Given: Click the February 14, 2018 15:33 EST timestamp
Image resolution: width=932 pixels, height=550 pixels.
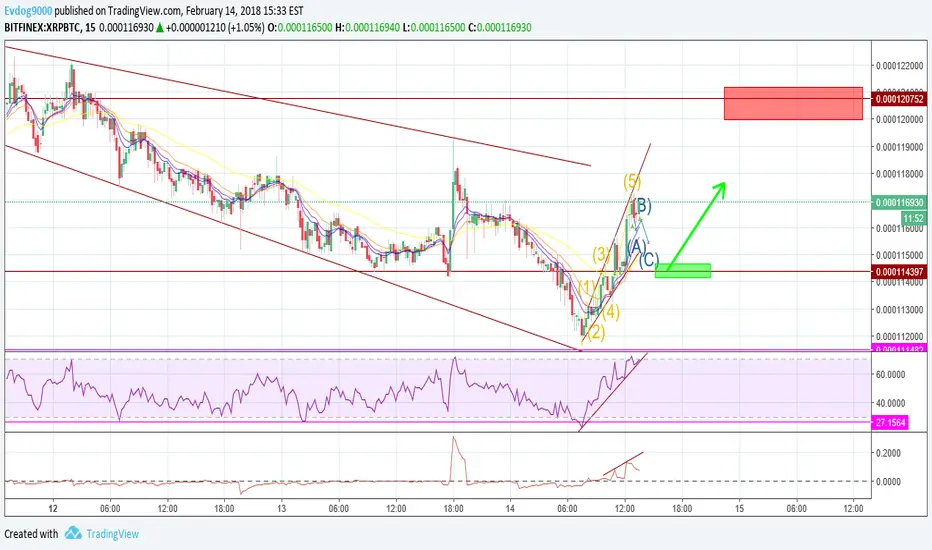Looking at the screenshot, I should tap(244, 11).
